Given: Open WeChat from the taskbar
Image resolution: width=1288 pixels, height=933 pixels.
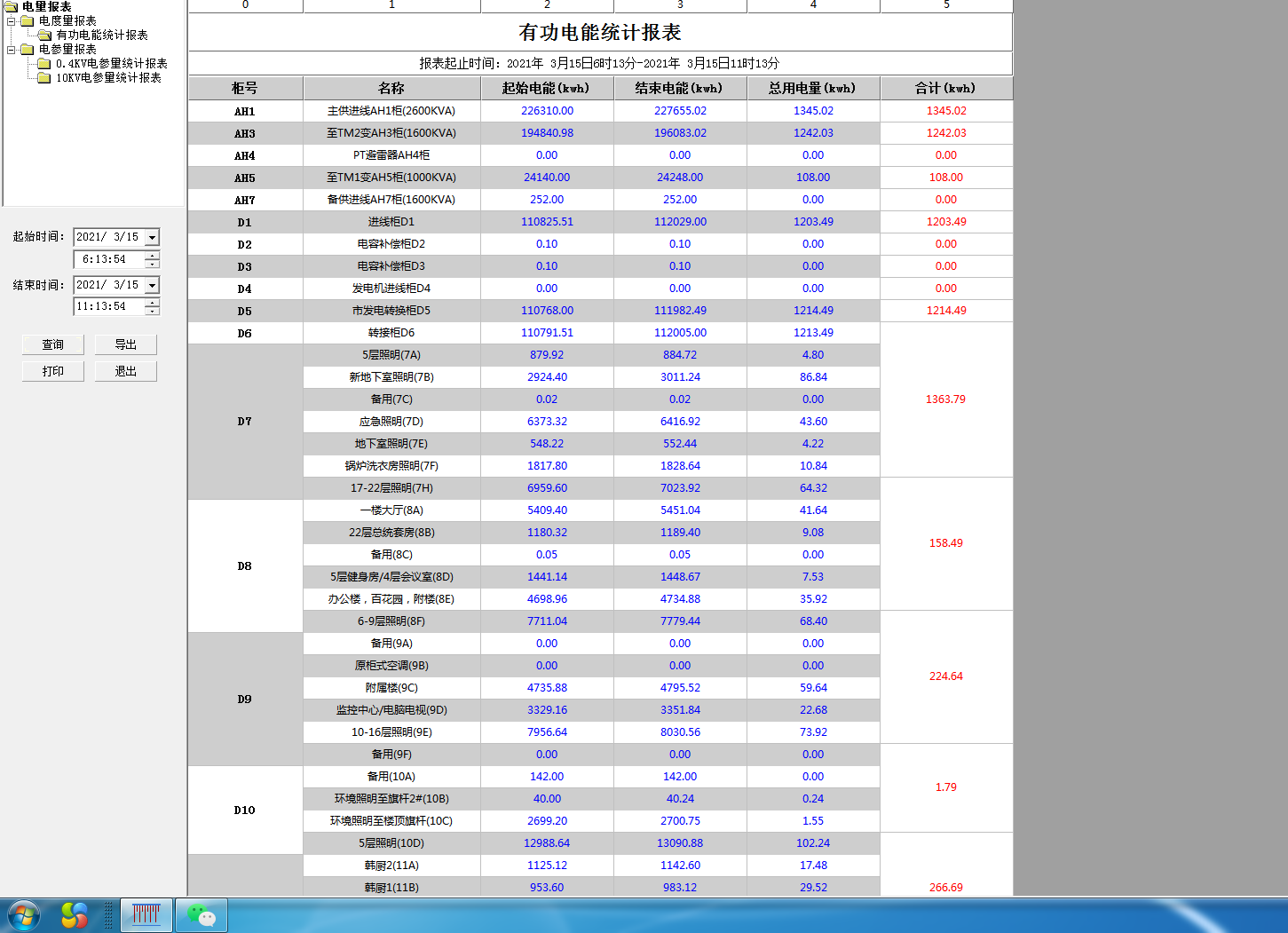Looking at the screenshot, I should pyautogui.click(x=201, y=915).
